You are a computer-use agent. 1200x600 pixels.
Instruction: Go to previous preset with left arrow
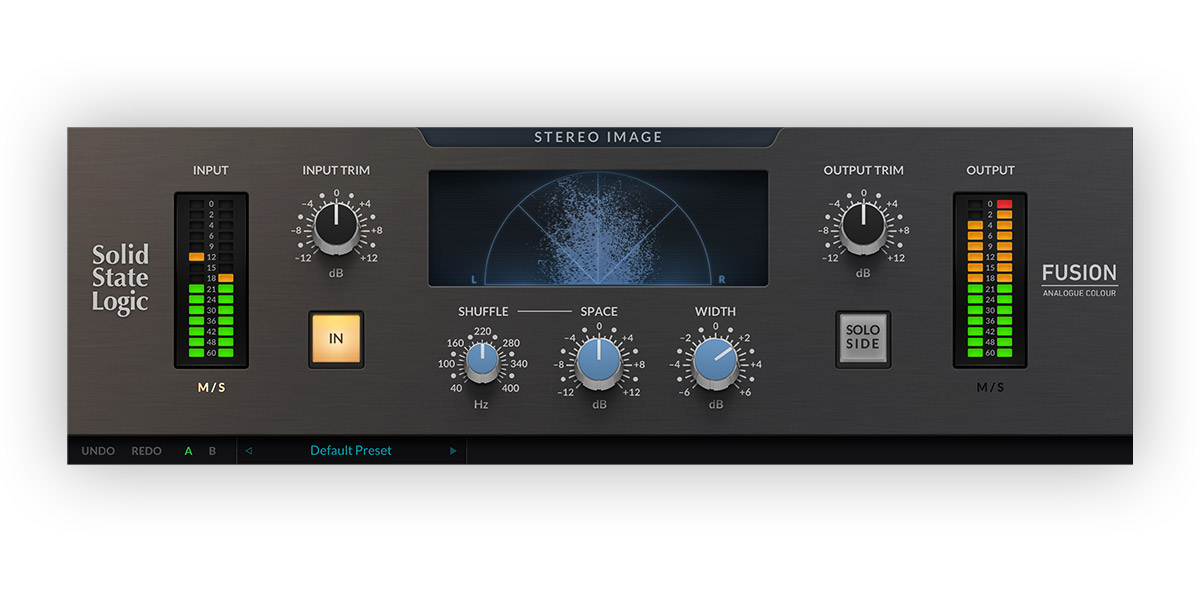[248, 451]
